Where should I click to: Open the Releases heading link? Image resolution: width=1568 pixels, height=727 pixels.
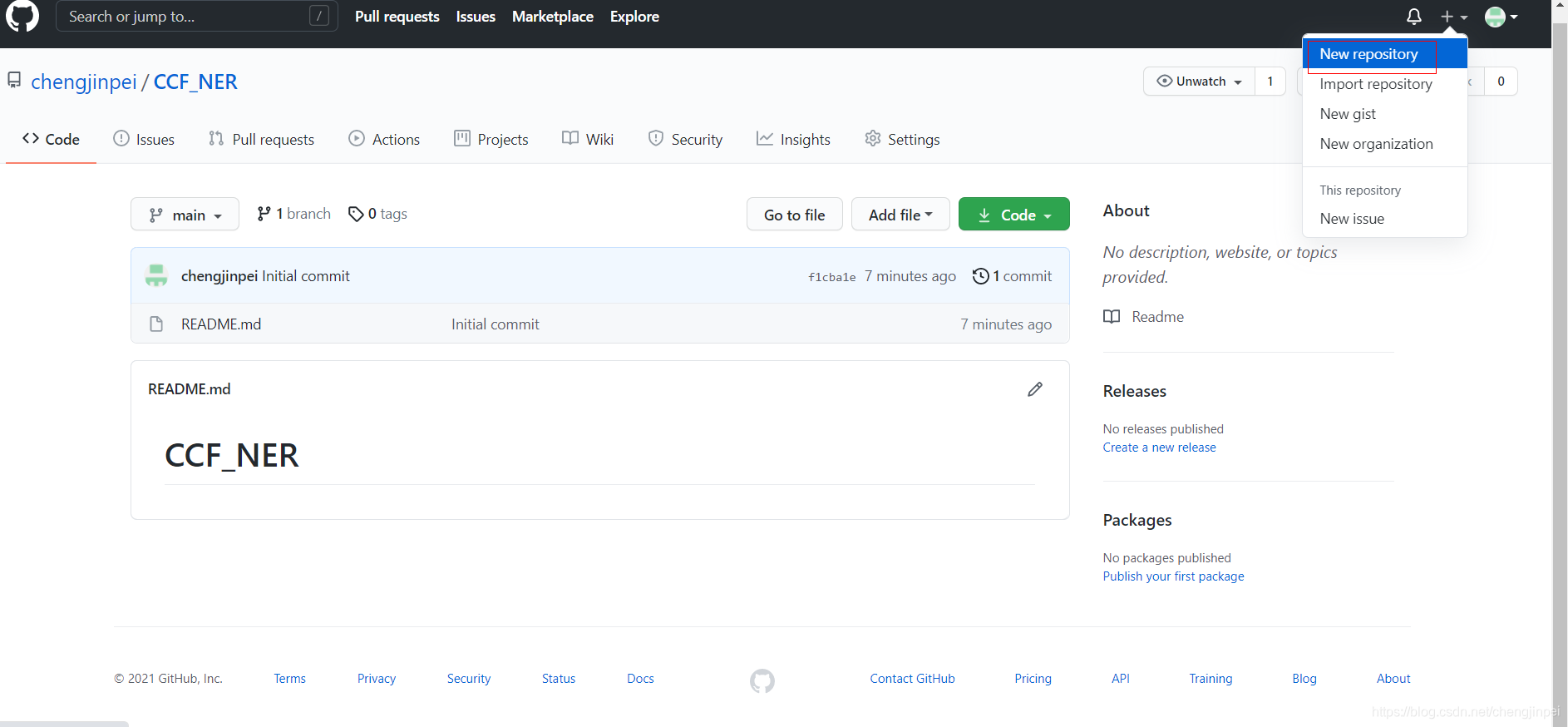1134,391
